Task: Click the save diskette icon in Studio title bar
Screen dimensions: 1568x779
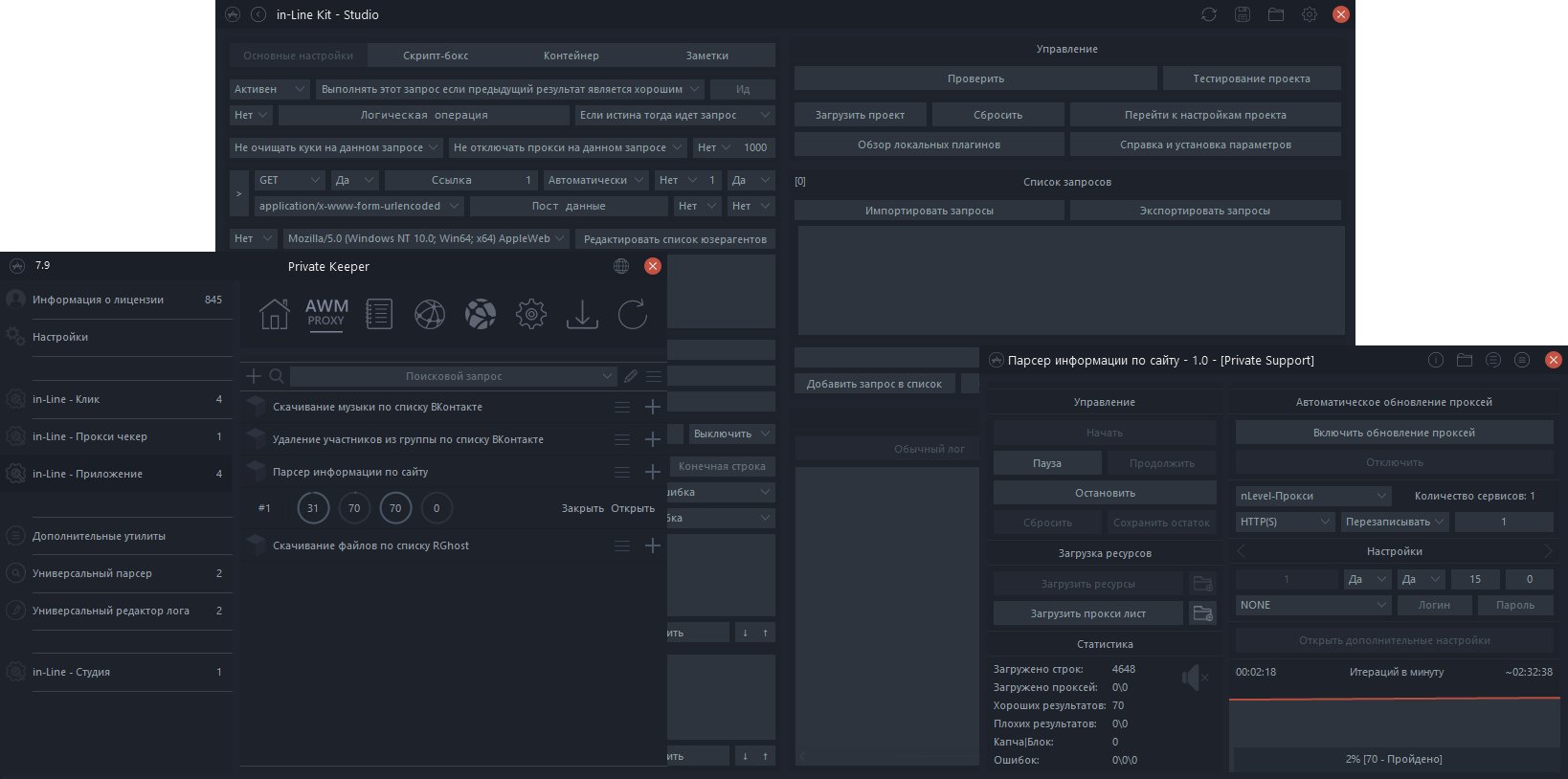Action: [1243, 14]
